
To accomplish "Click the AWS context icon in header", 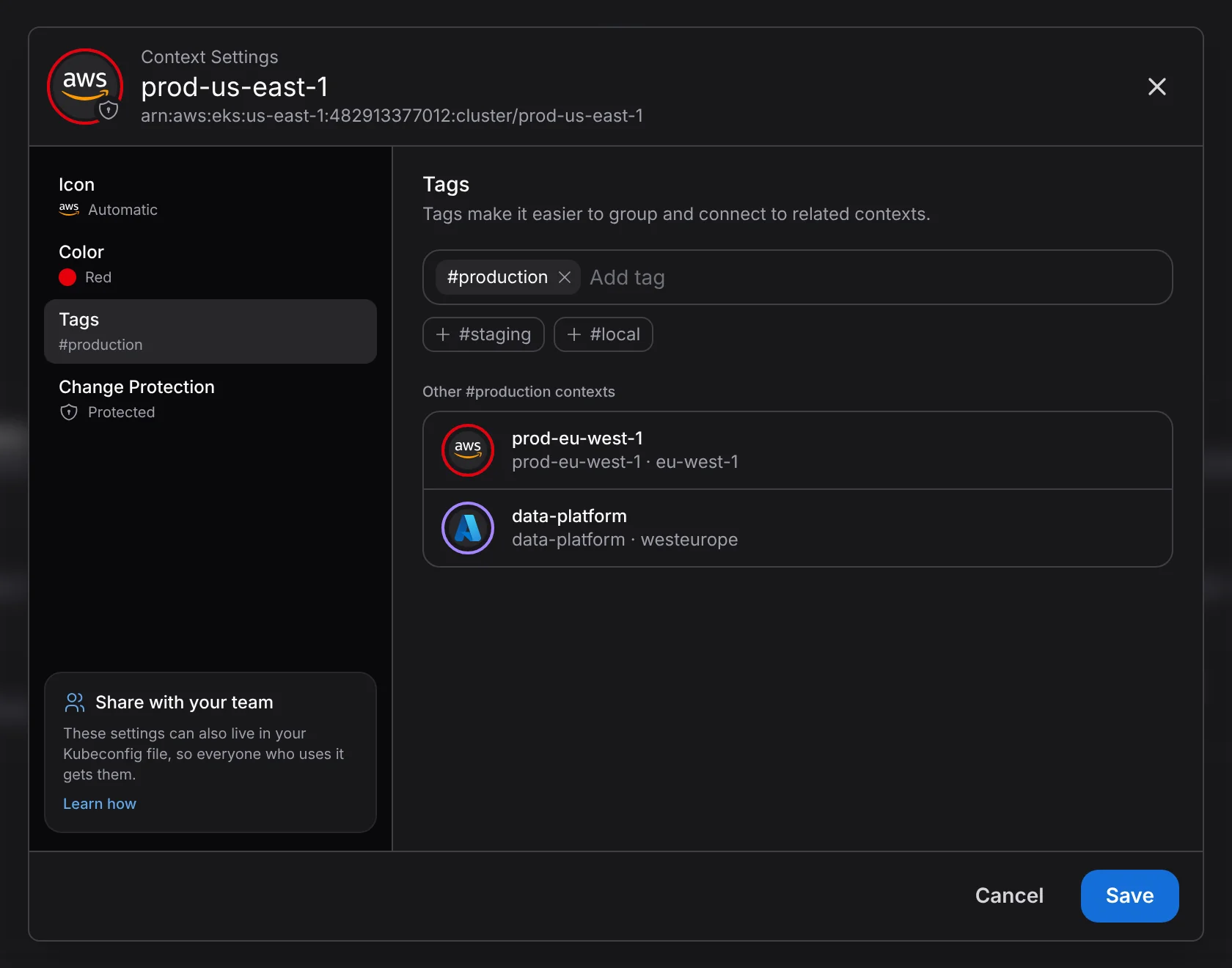I will (x=85, y=87).
